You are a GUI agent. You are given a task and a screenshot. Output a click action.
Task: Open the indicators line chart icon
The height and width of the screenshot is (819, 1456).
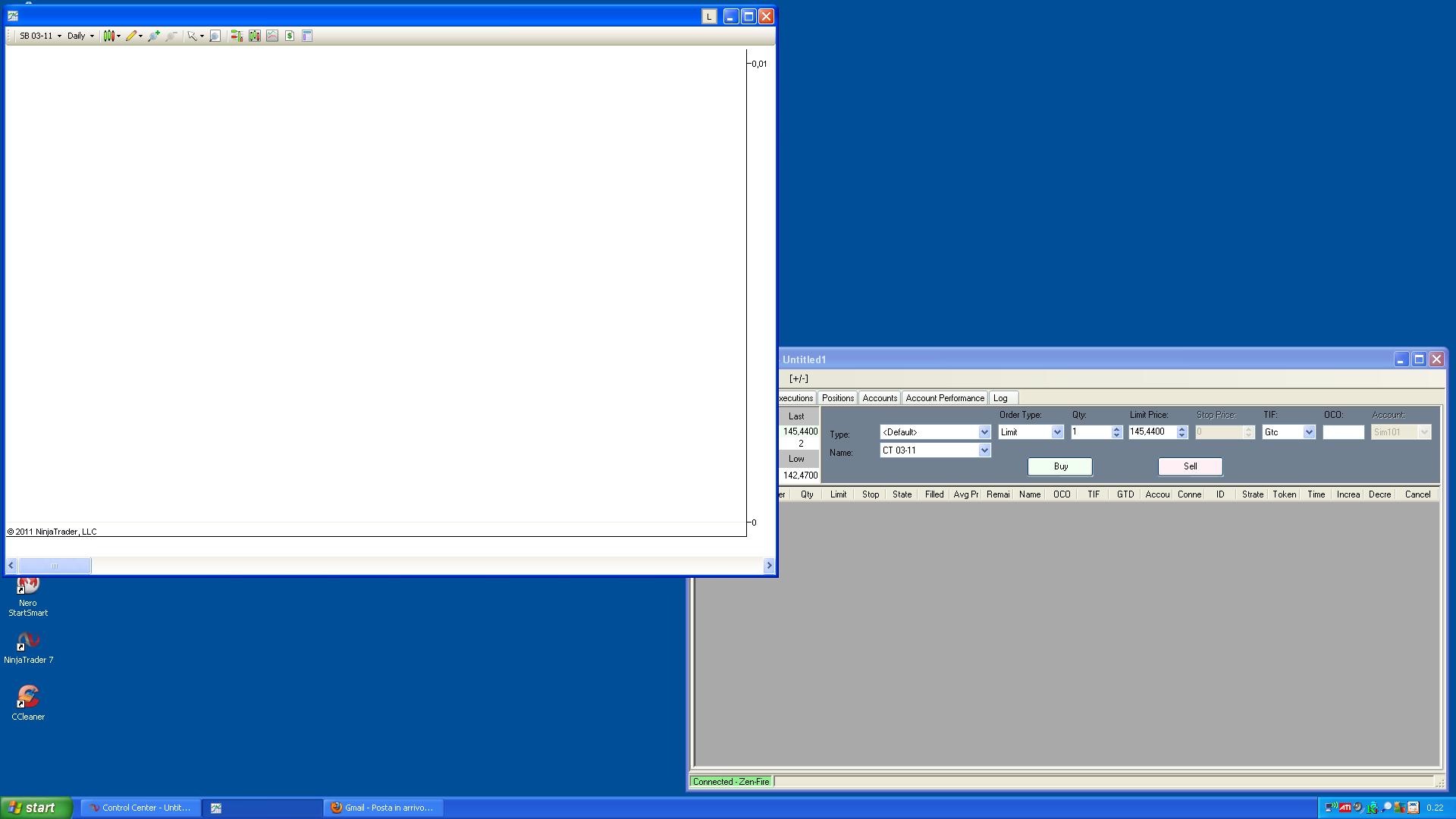pos(272,36)
